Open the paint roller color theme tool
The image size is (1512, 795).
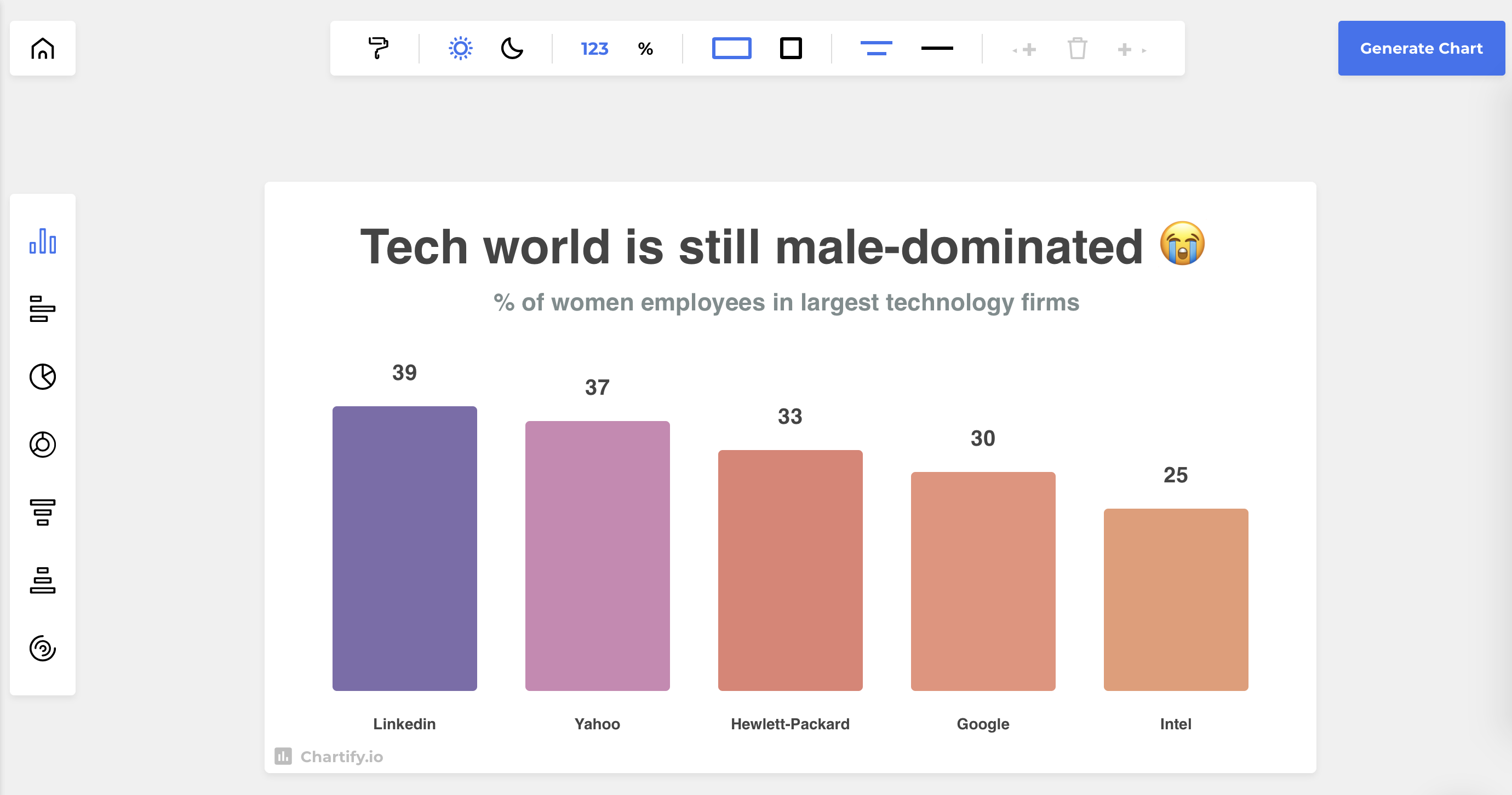378,48
